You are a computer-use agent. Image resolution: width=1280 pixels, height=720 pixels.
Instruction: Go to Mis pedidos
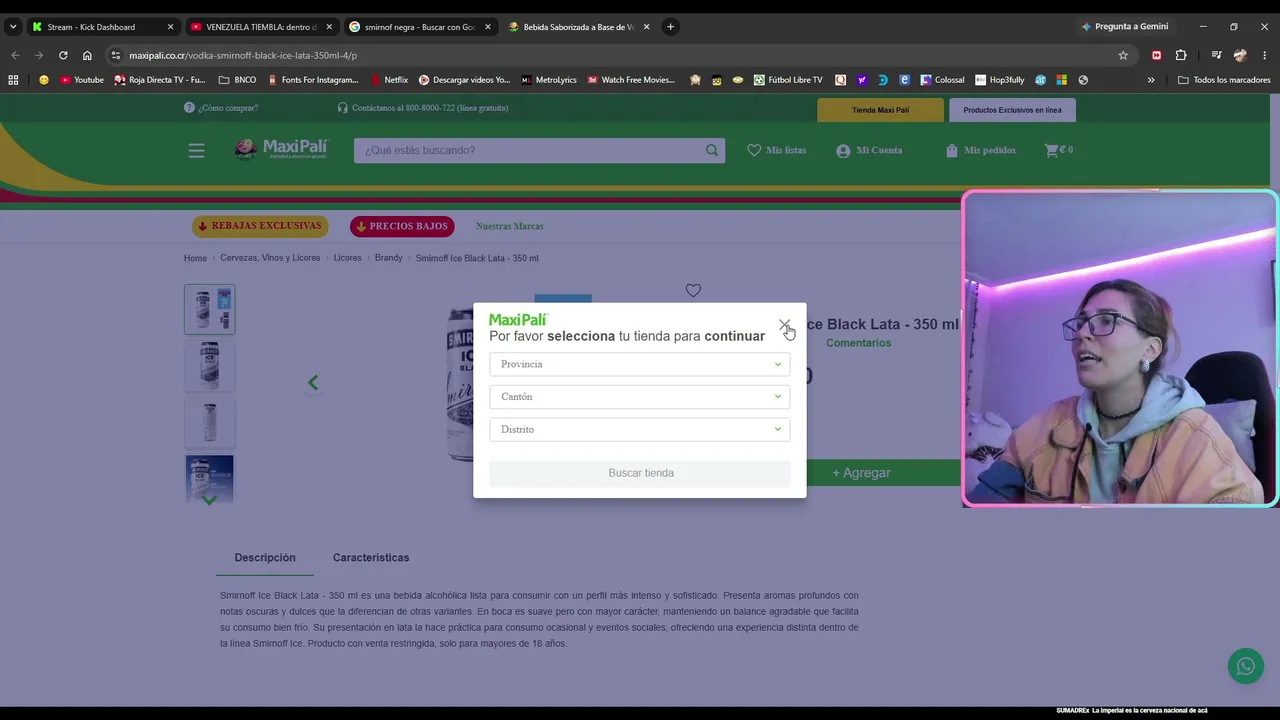(x=980, y=150)
